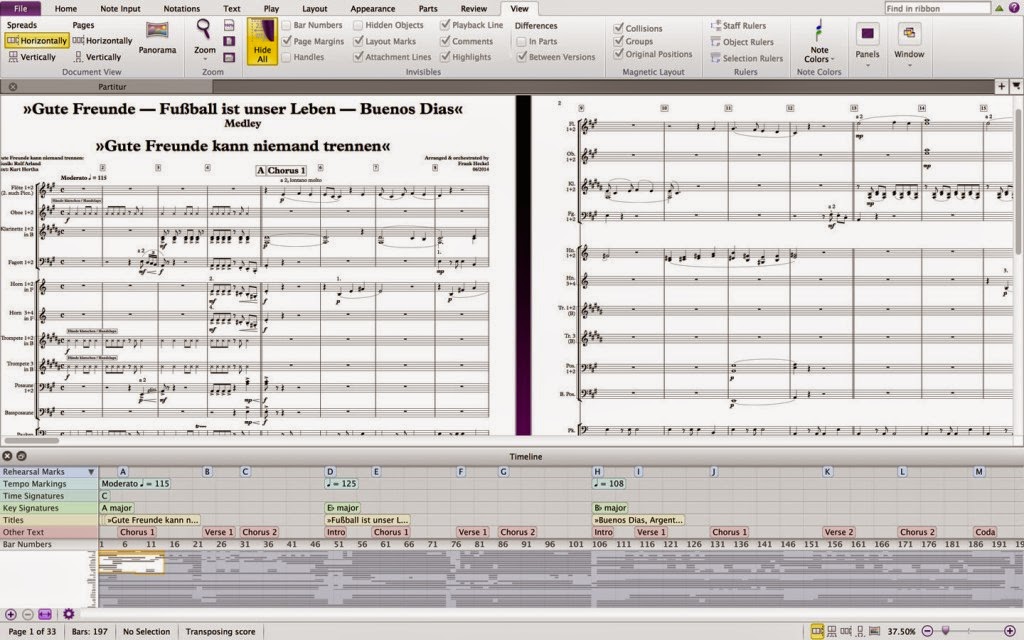Open Timeline settings gear
This screenshot has height=640, width=1024.
point(69,614)
